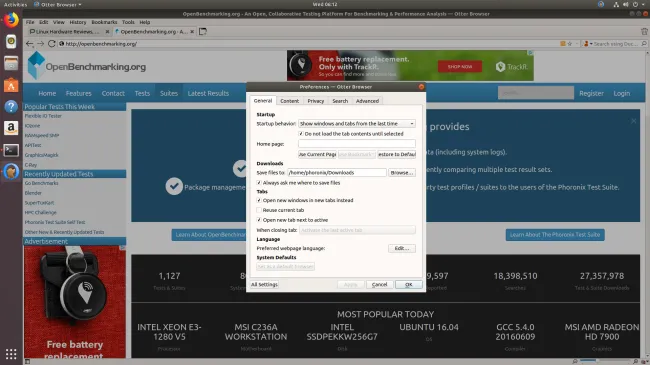The width and height of the screenshot is (650, 365).
Task: Click OK in Preferences dialog
Action: pos(409,285)
